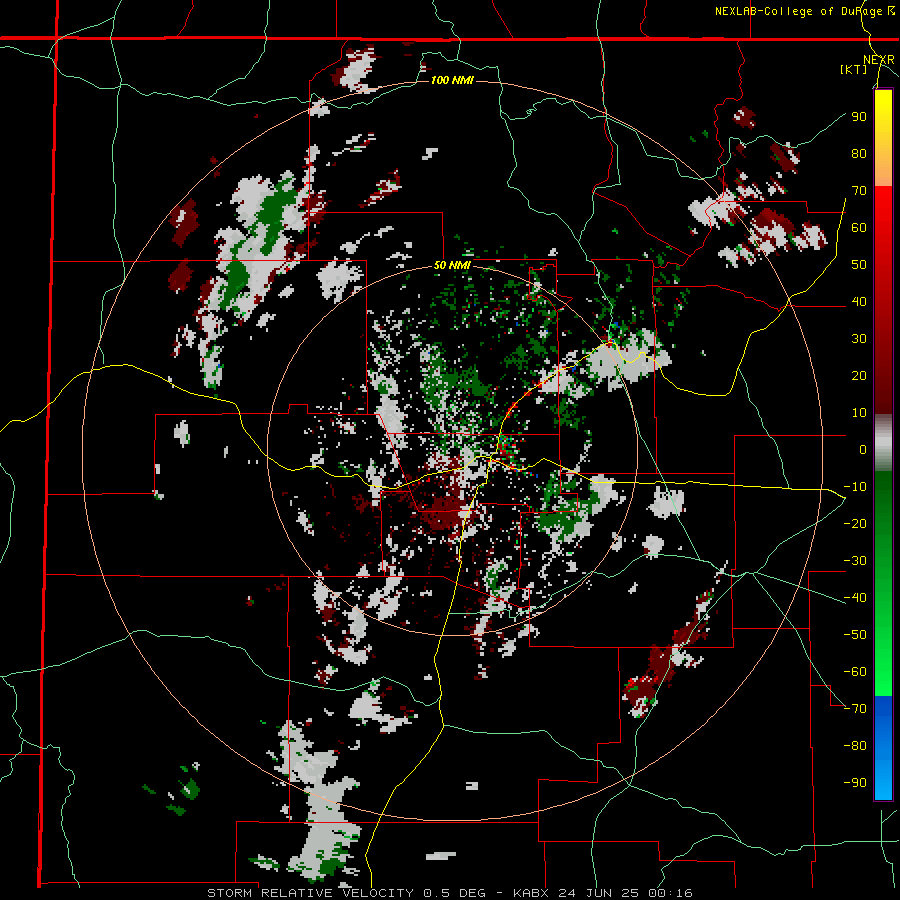The height and width of the screenshot is (900, 900).
Task: Click the gray zero-velocity segment of the color bar
Action: pyautogui.click(x=883, y=443)
